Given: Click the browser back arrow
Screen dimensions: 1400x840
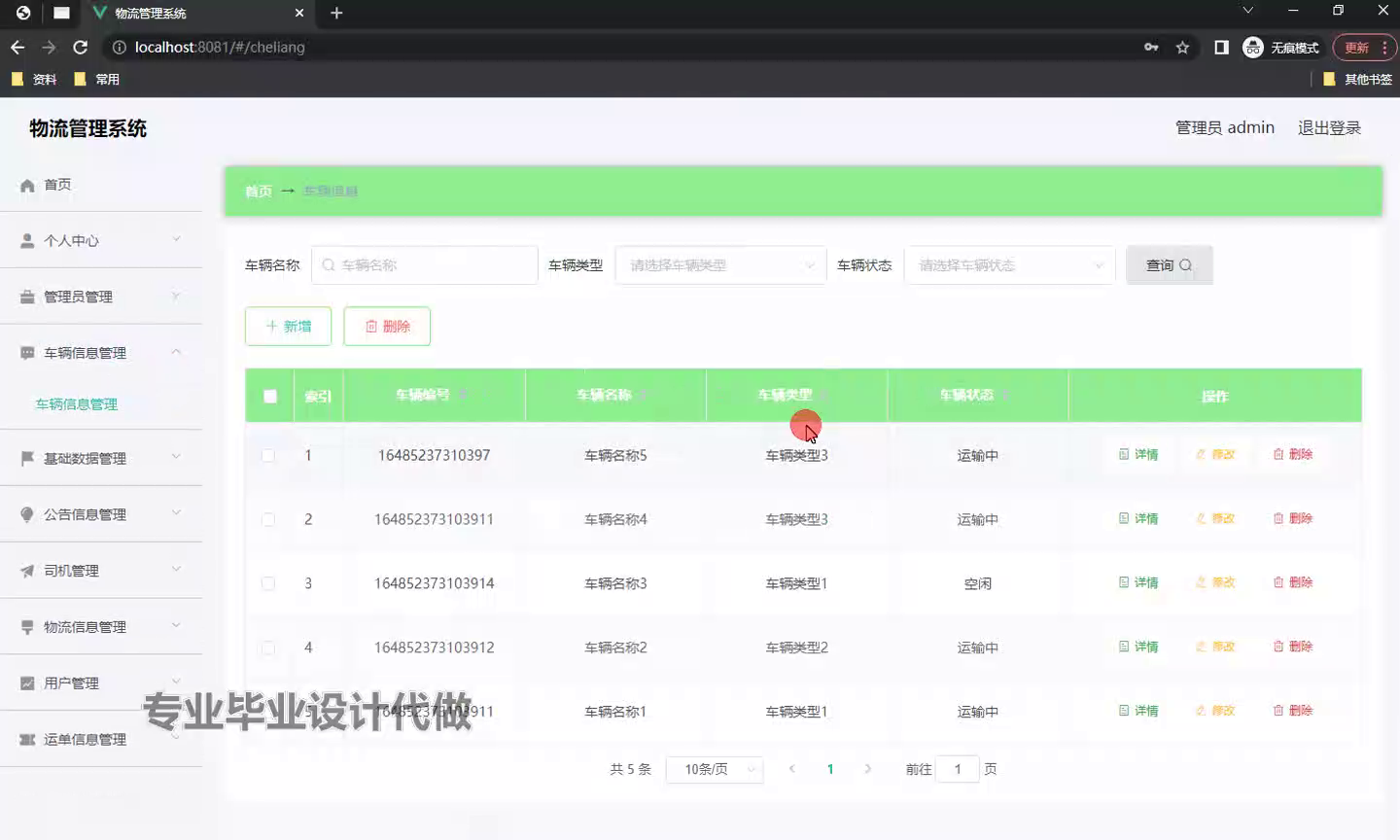Looking at the screenshot, I should (x=17, y=47).
